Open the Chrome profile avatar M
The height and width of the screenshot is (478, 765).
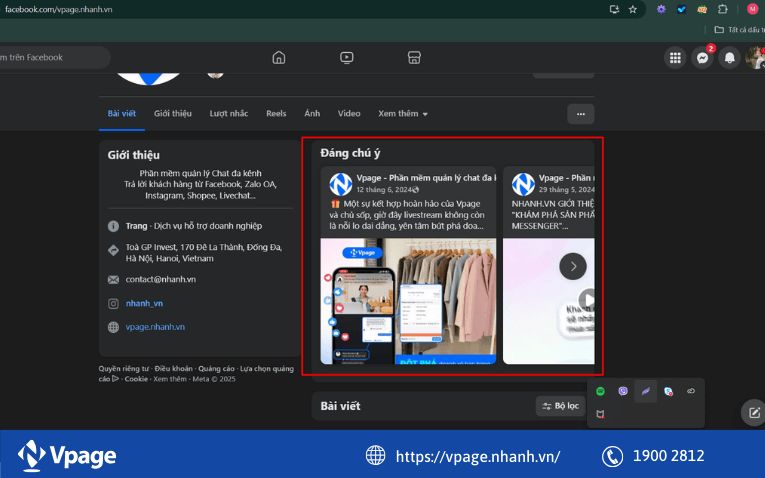pos(752,9)
